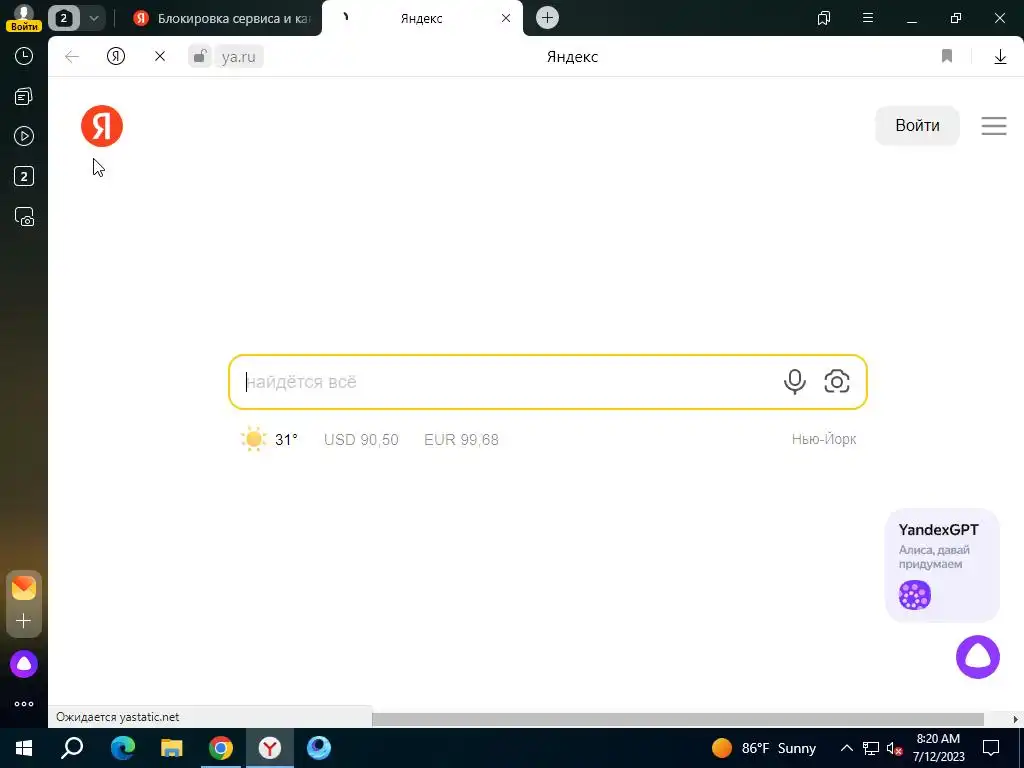
Task: Open the blue circular app icon beside Yandex on the taskbar
Action: pyautogui.click(x=319, y=748)
